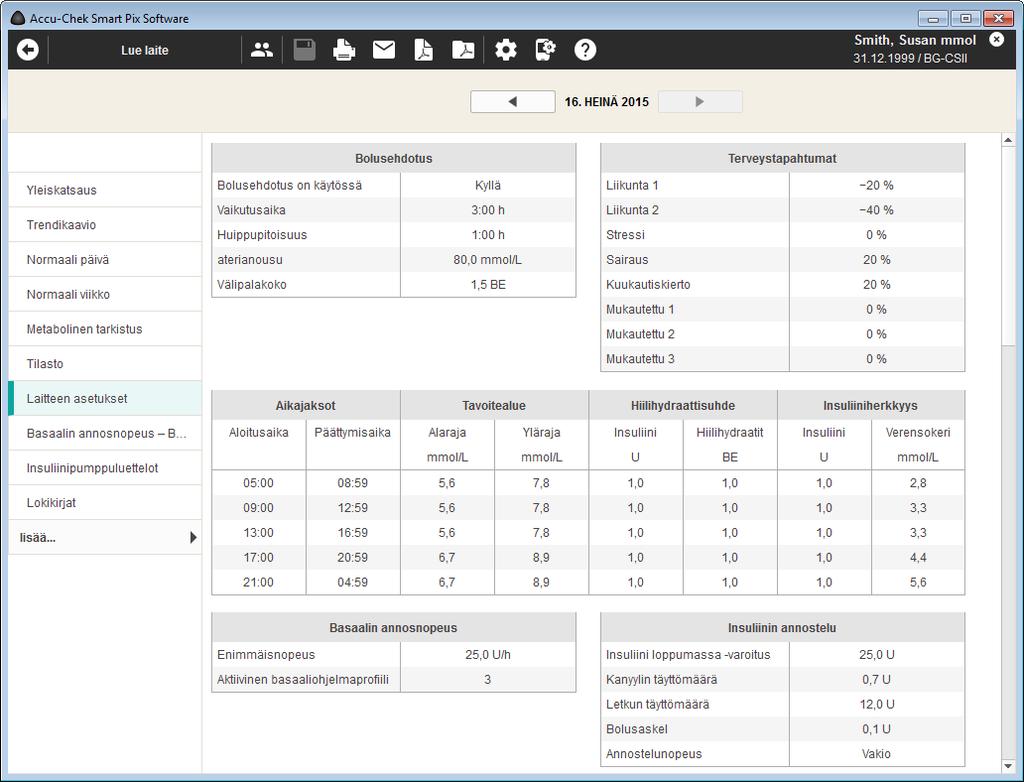Click the vertical scrollbar thumb
The height and width of the screenshot is (782, 1024).
point(1008,246)
